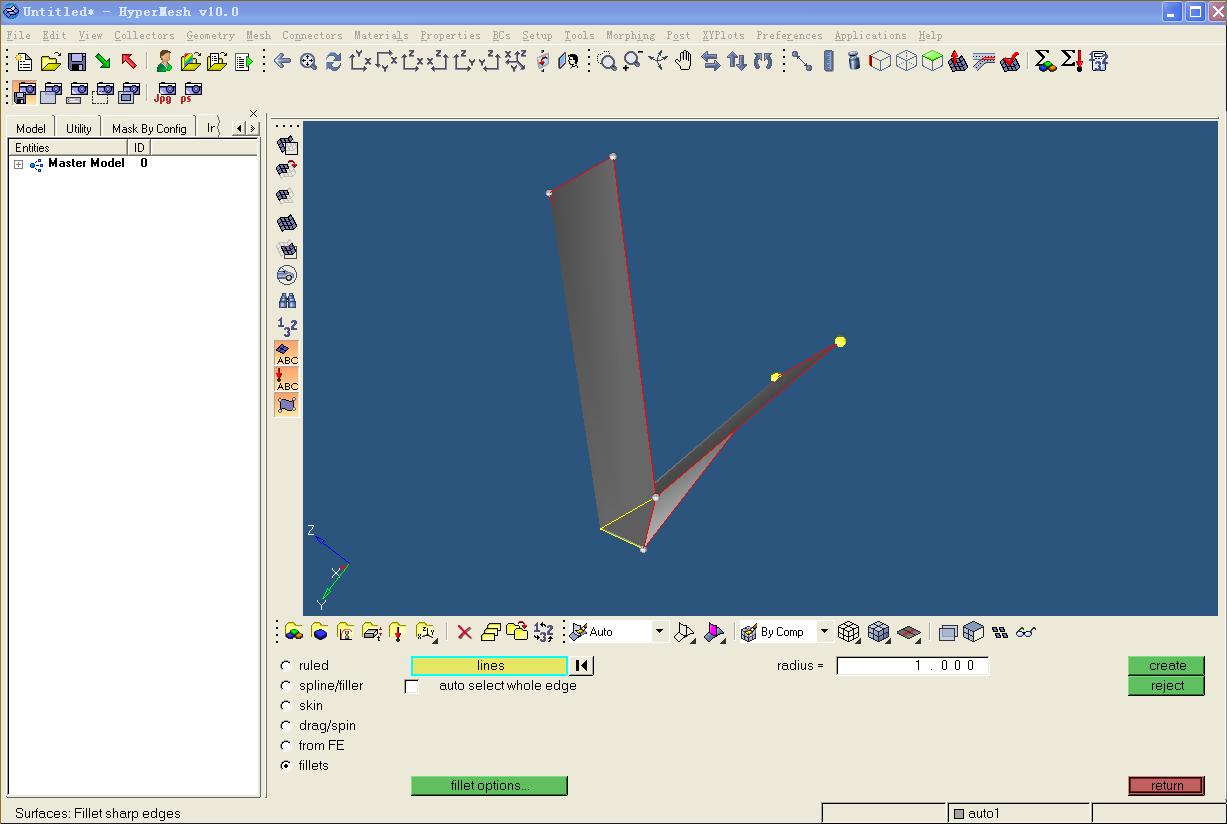This screenshot has width=1227, height=824.
Task: Switch to the Utility tab
Action: [79, 128]
